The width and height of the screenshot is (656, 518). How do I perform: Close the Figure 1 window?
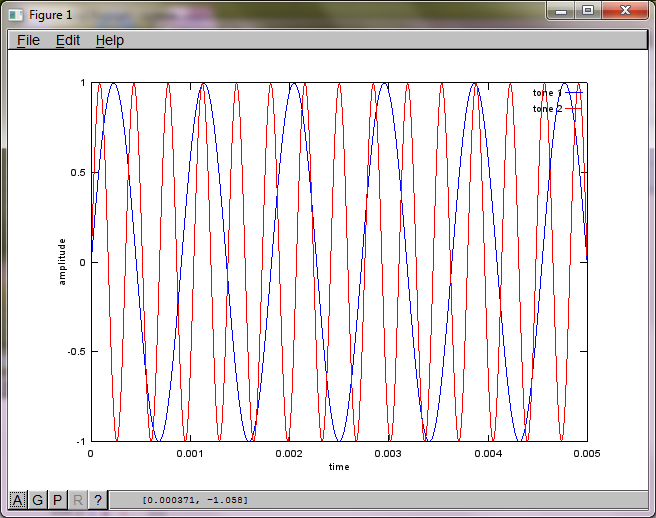coord(625,10)
